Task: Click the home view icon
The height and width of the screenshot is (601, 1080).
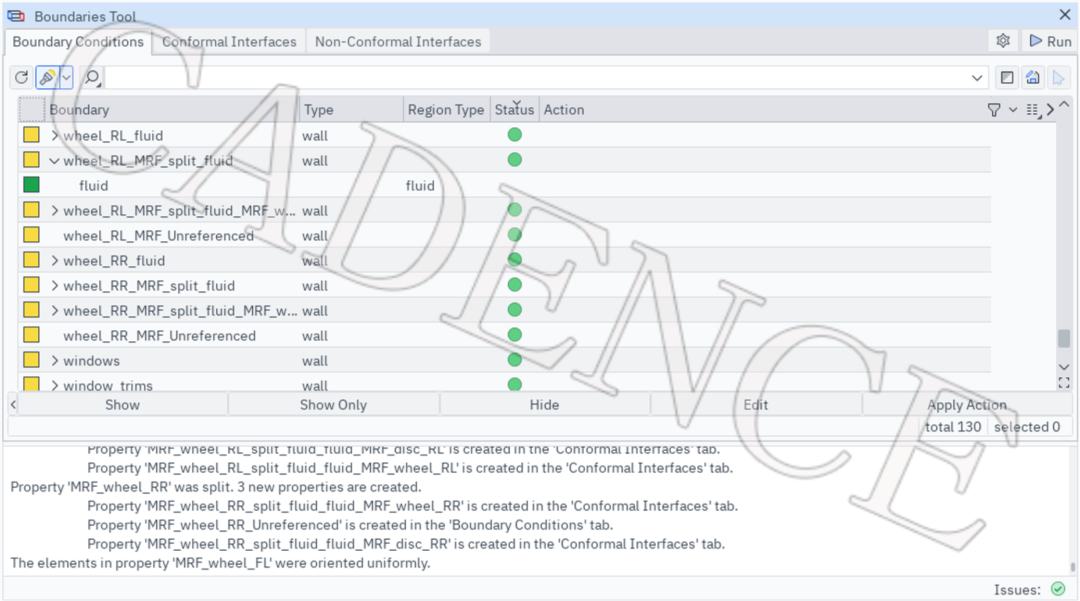Action: coord(1032,78)
